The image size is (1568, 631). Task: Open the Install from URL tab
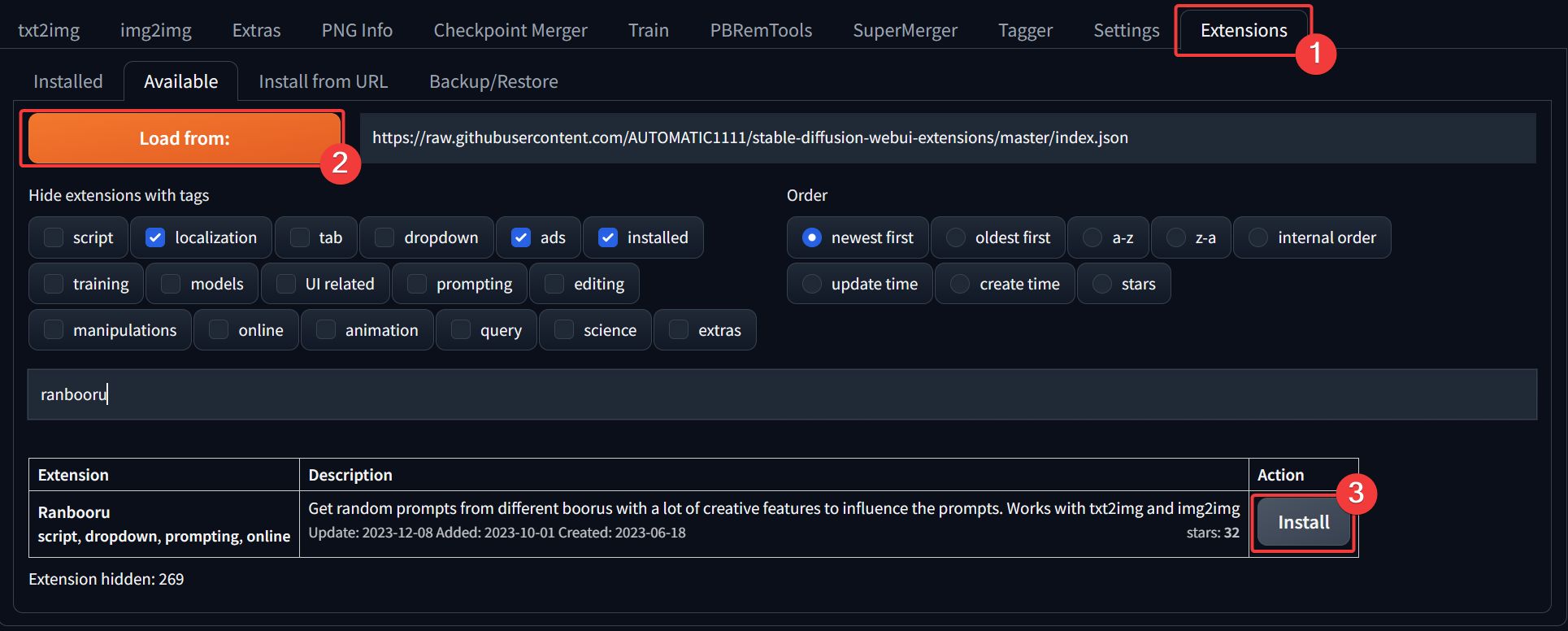click(323, 81)
